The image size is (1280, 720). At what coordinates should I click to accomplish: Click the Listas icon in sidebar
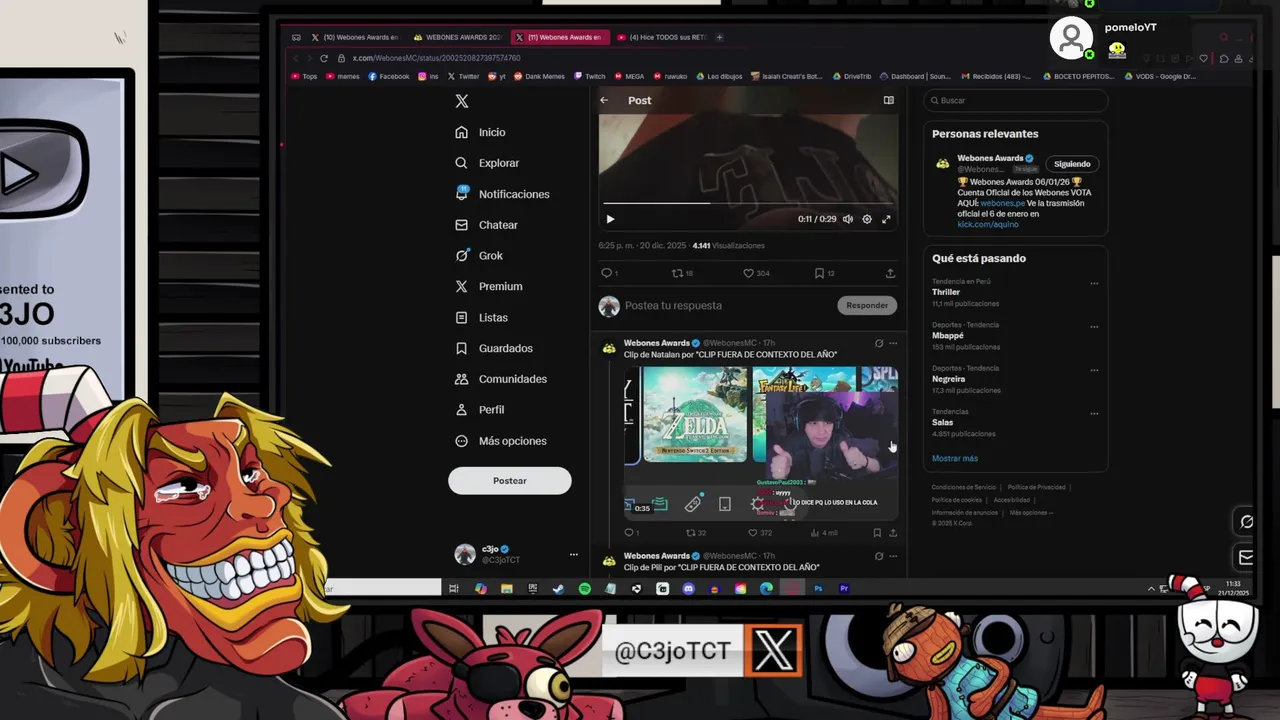click(x=461, y=317)
